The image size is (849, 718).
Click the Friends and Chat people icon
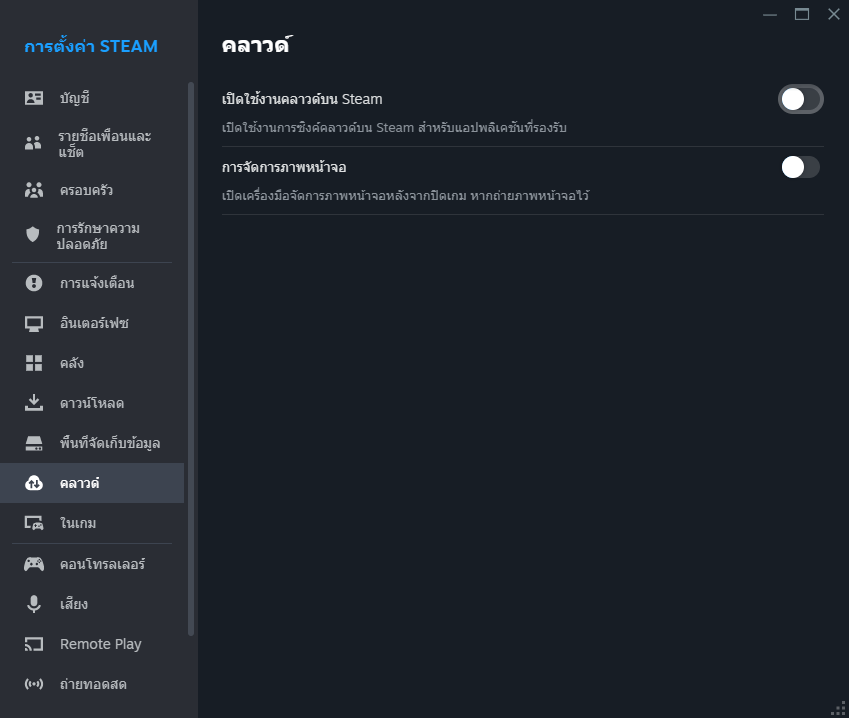(x=34, y=144)
